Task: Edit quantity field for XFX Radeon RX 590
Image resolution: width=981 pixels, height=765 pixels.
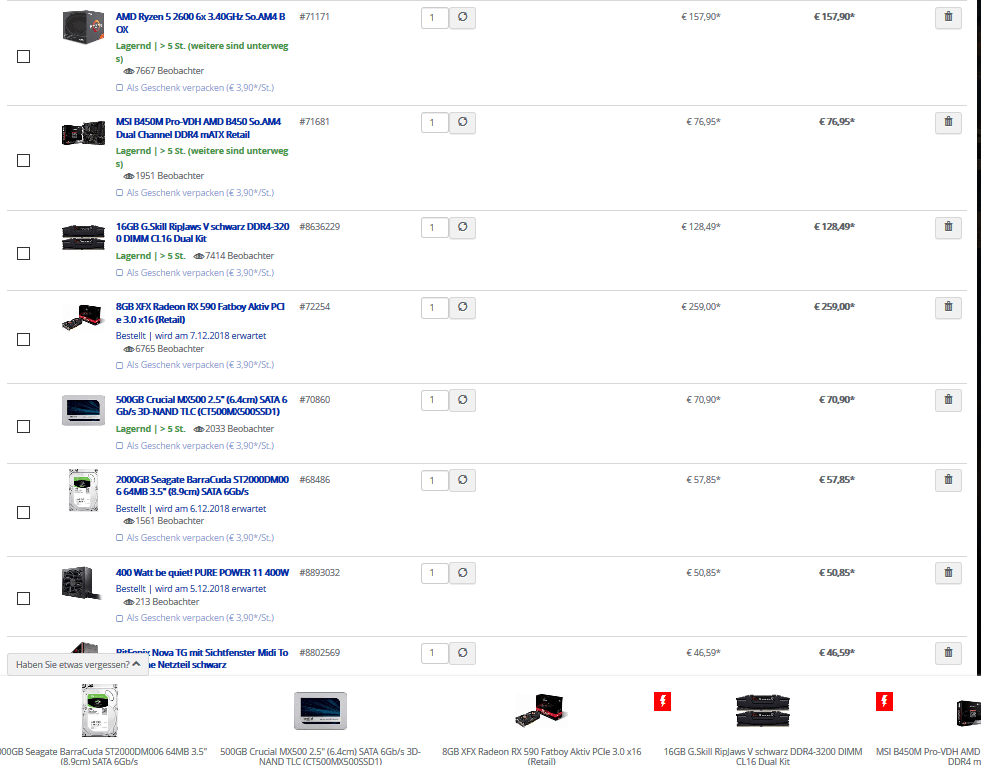Action: coord(435,308)
